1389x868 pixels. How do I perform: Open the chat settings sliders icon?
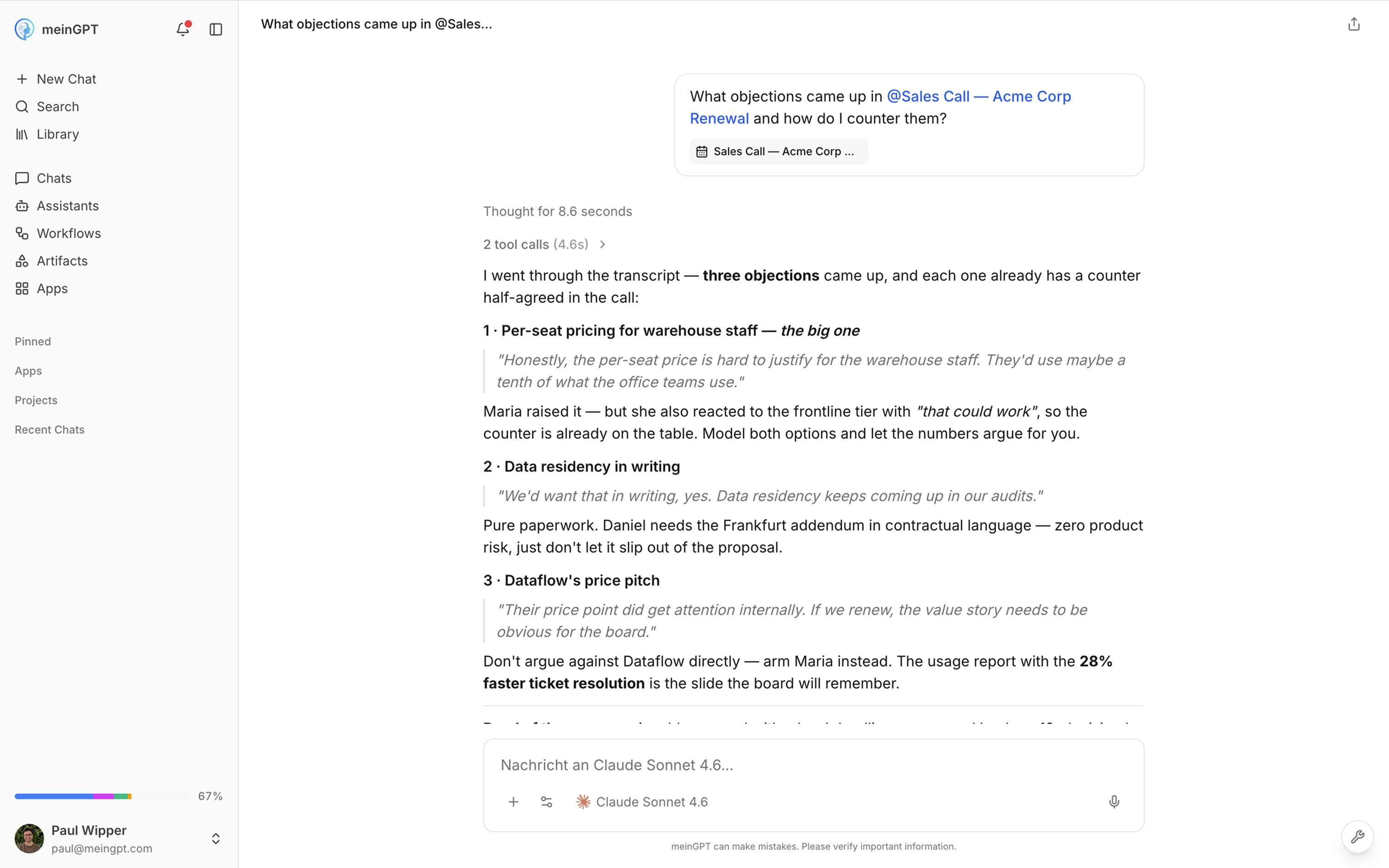point(547,801)
